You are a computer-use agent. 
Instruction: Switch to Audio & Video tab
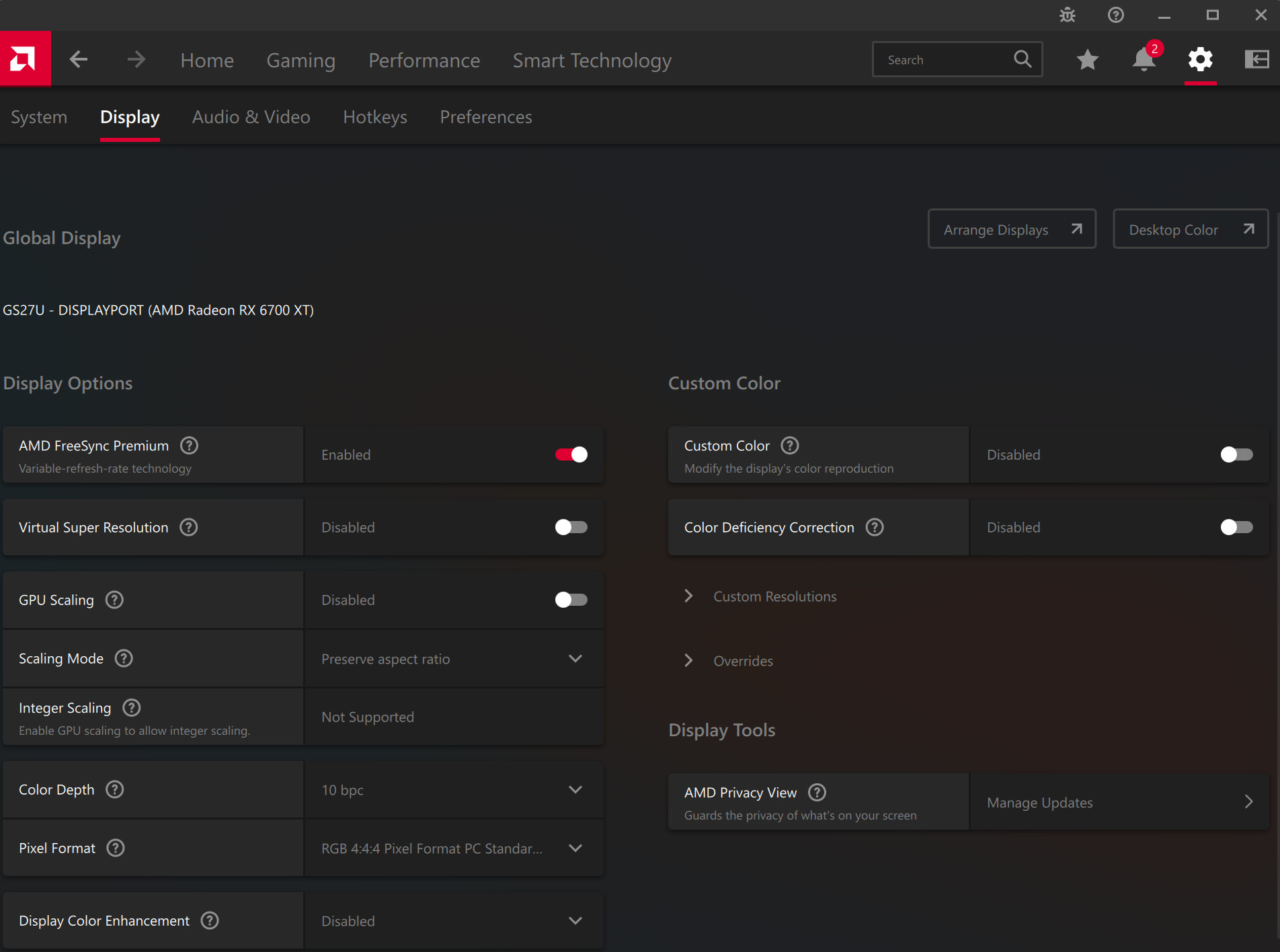click(x=251, y=117)
